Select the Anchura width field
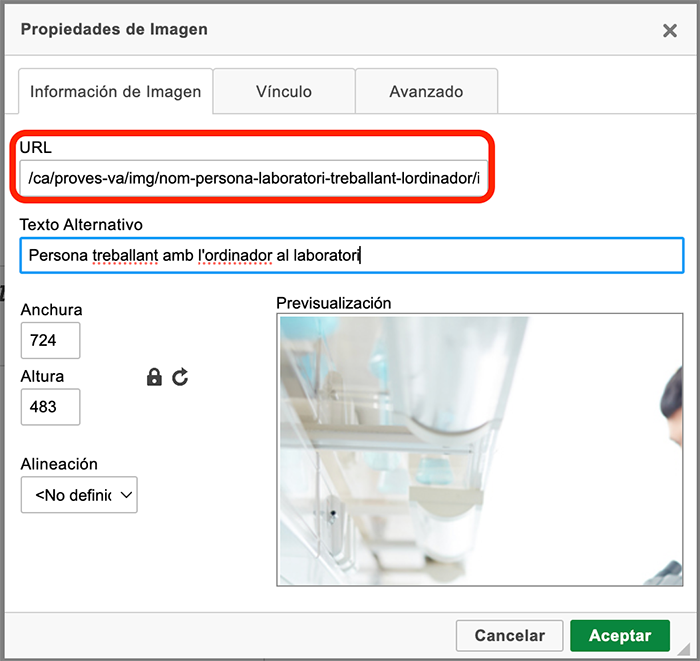This screenshot has width=700, height=661. 50,340
